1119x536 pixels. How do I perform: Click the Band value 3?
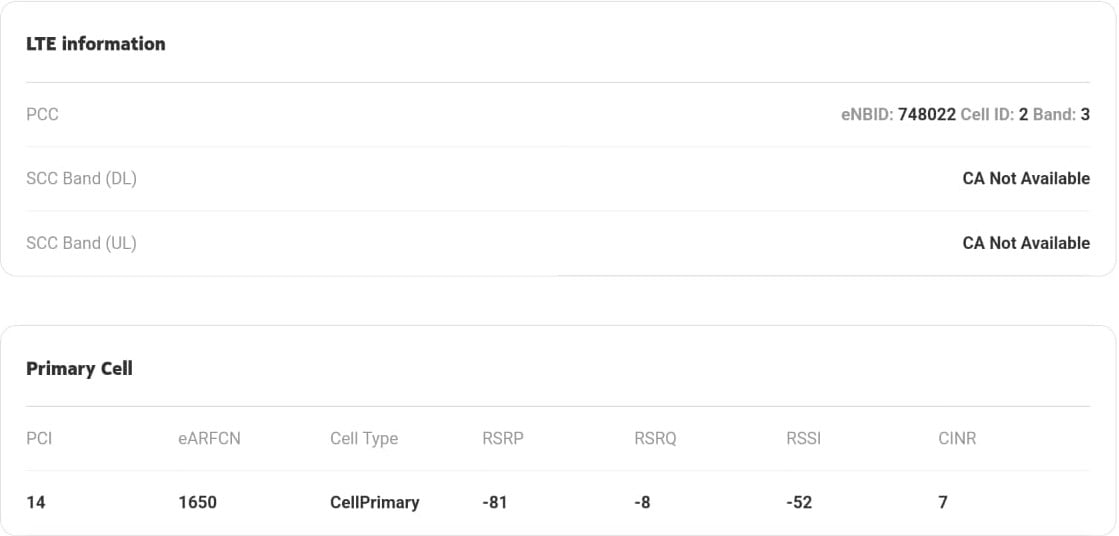point(1085,114)
